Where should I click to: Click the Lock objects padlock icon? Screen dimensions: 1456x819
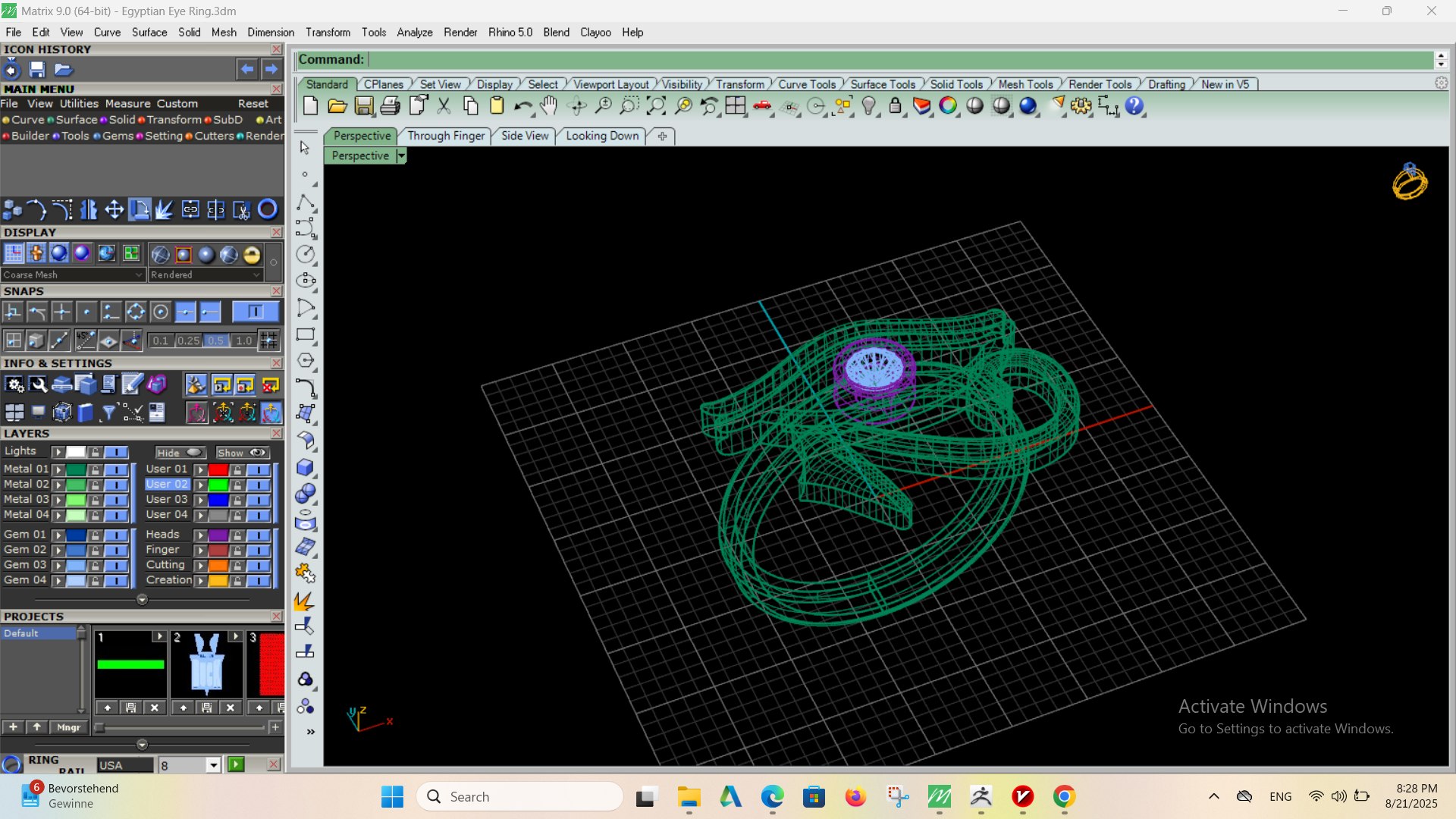[896, 106]
